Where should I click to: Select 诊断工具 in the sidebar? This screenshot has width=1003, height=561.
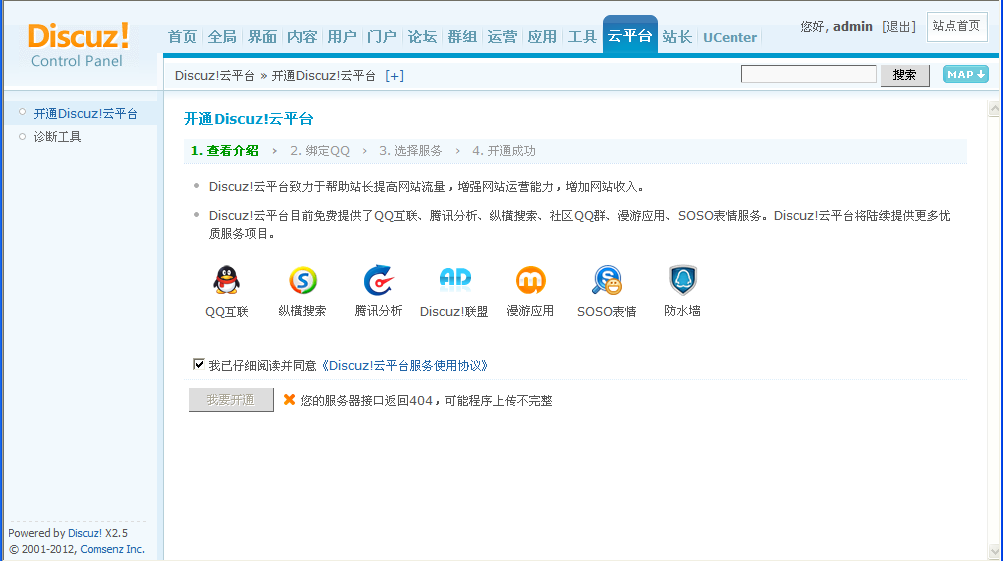click(58, 137)
